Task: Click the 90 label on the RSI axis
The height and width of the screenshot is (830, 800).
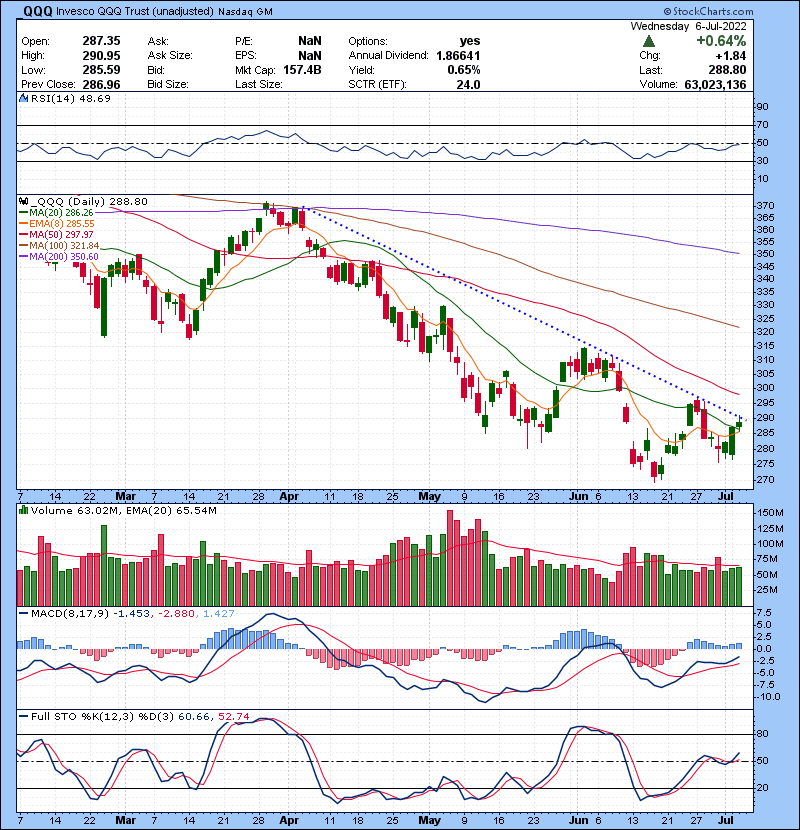Action: point(762,106)
